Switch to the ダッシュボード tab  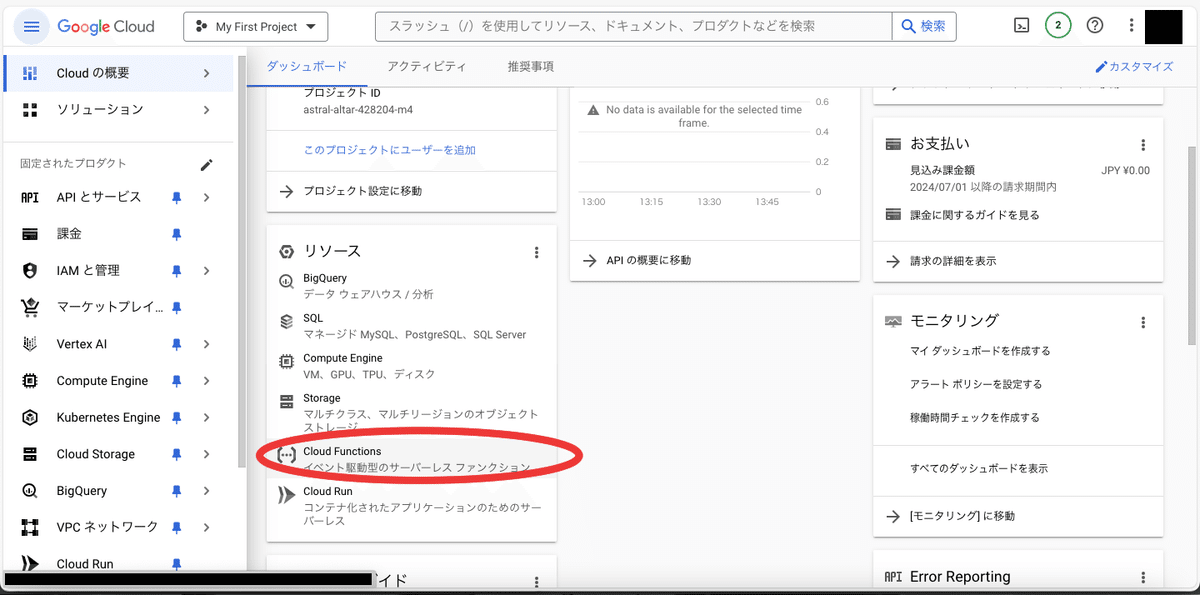[306, 66]
